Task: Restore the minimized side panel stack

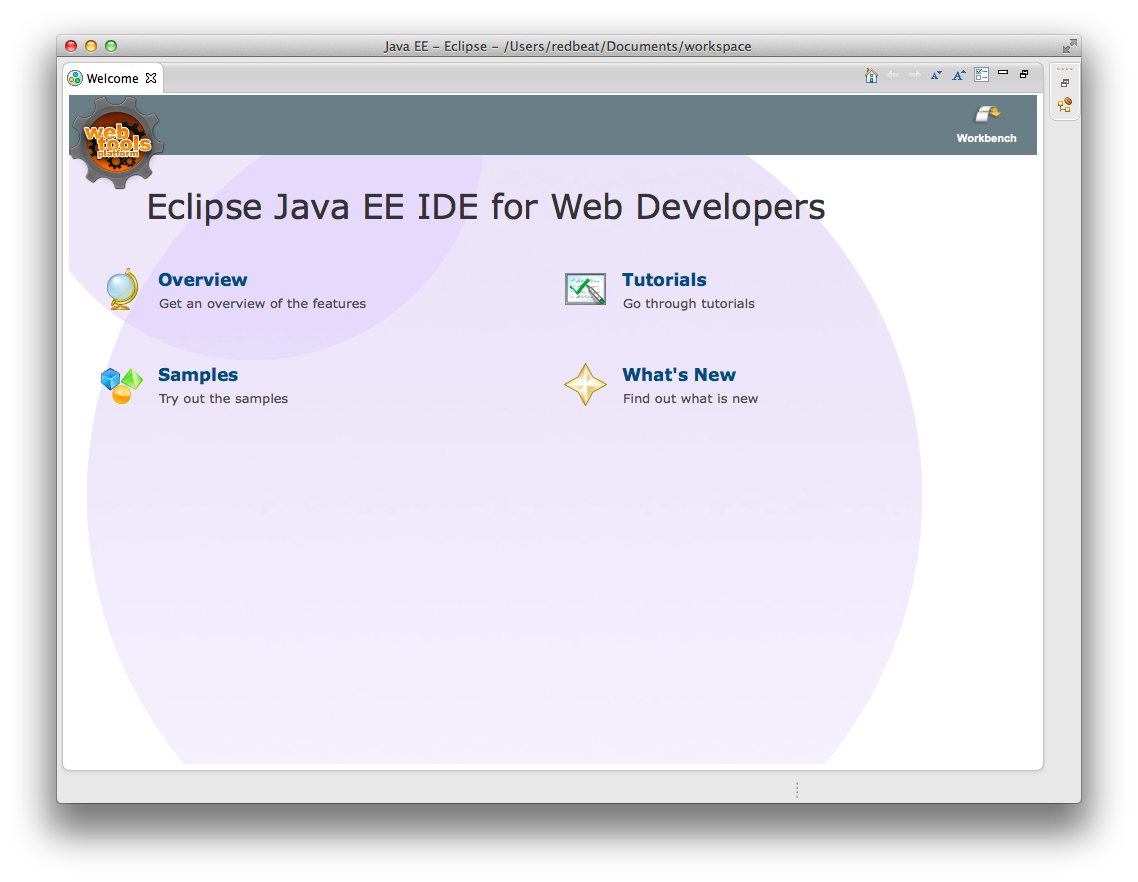Action: pos(1065,84)
